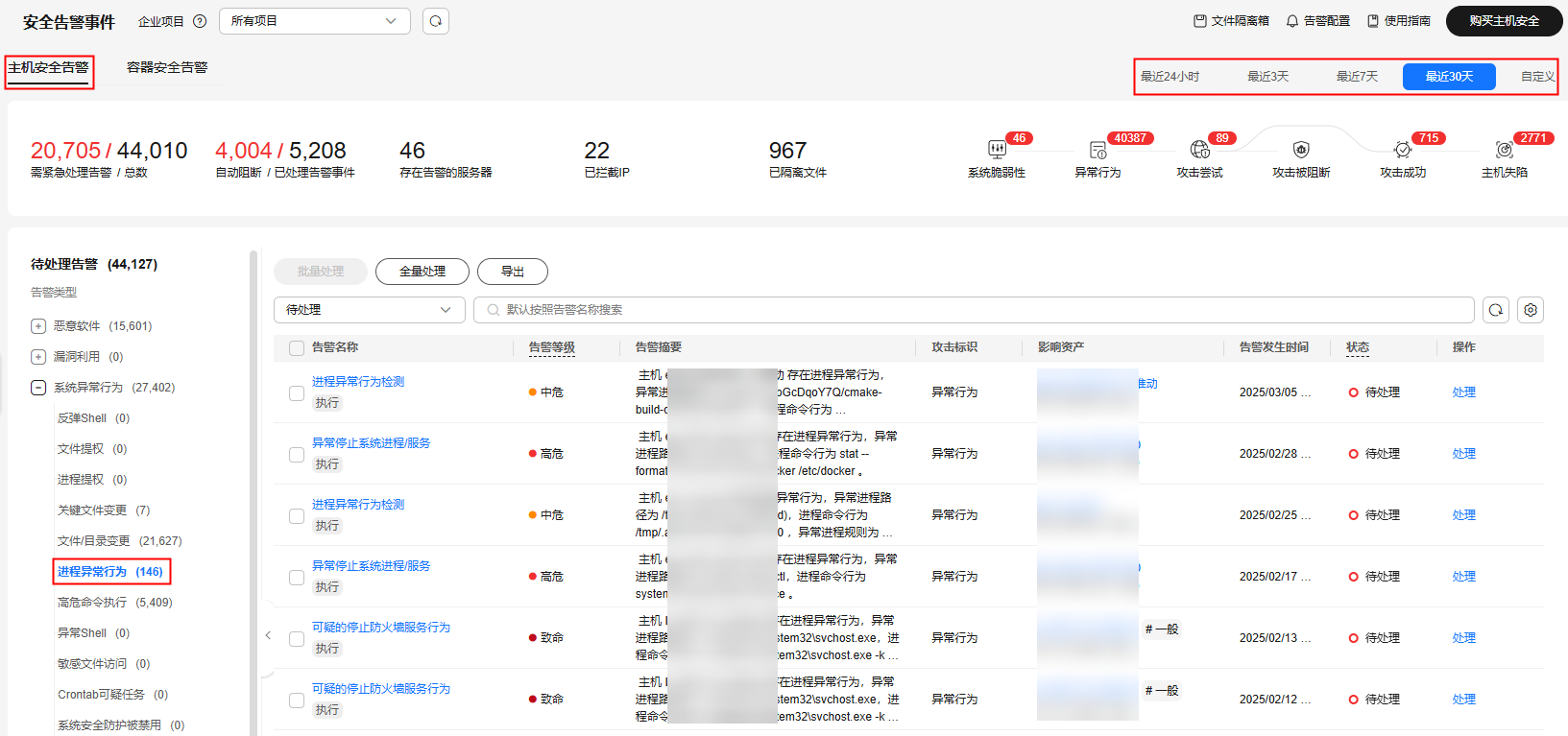
Task: Click the 告警发生时间 column header
Action: pos(1274,347)
